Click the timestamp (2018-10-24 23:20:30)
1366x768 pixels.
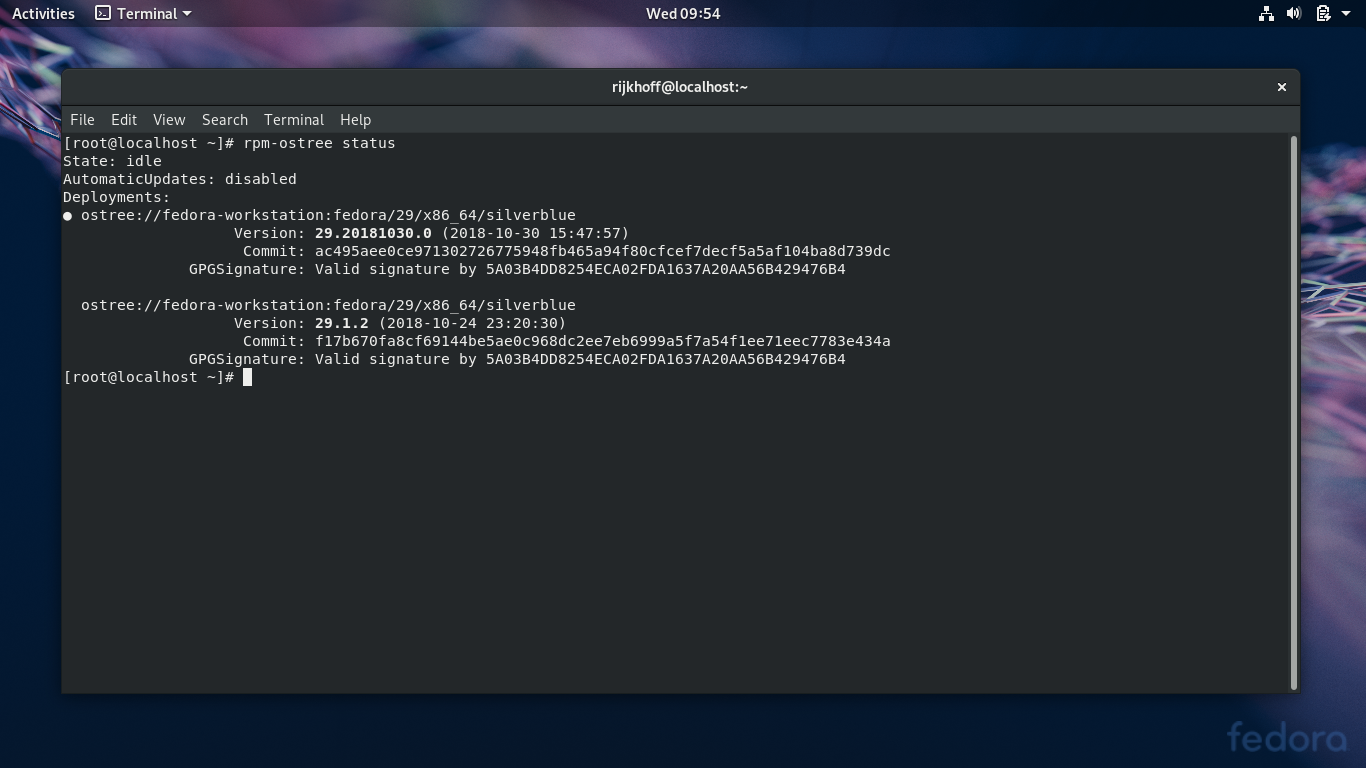(x=472, y=323)
